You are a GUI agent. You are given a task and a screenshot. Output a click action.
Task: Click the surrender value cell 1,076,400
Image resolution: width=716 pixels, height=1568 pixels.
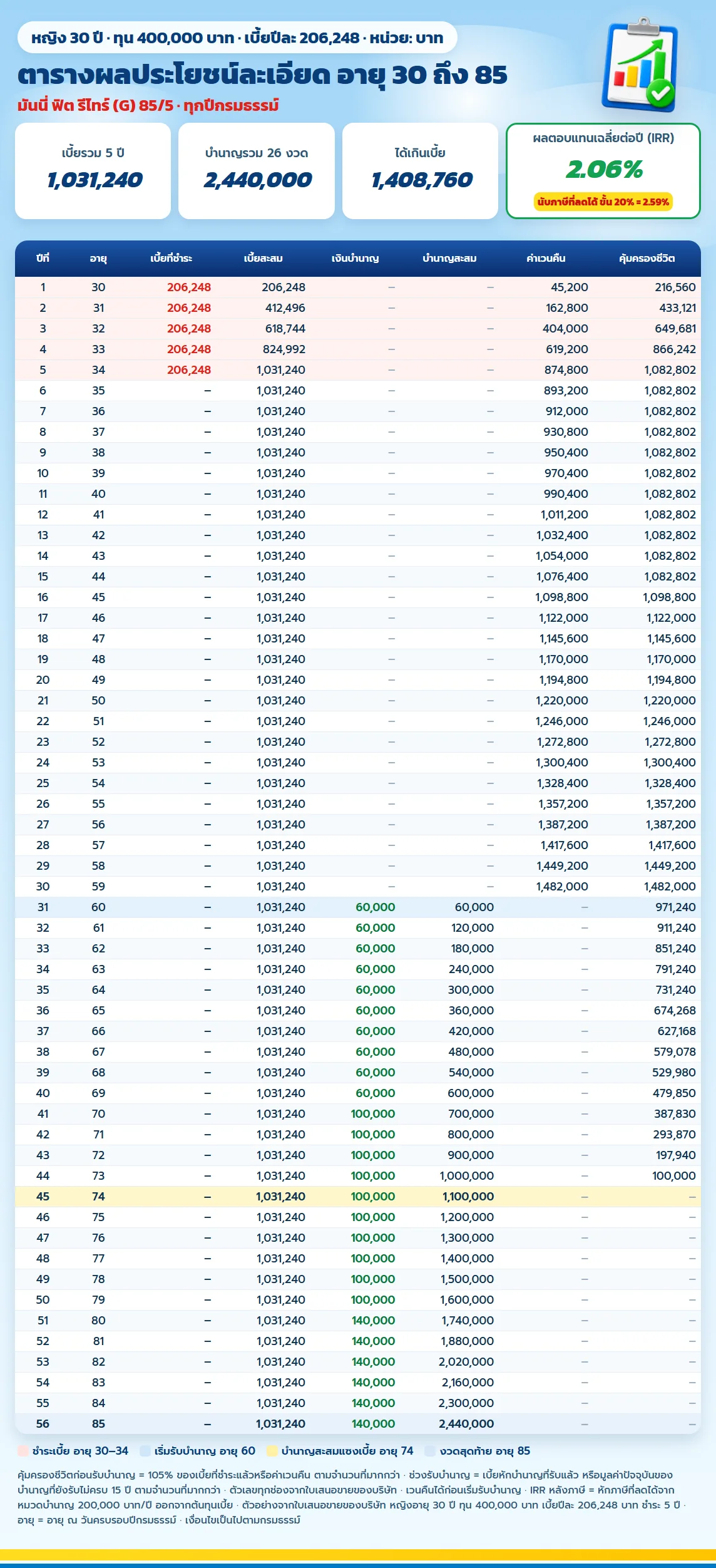(x=562, y=577)
